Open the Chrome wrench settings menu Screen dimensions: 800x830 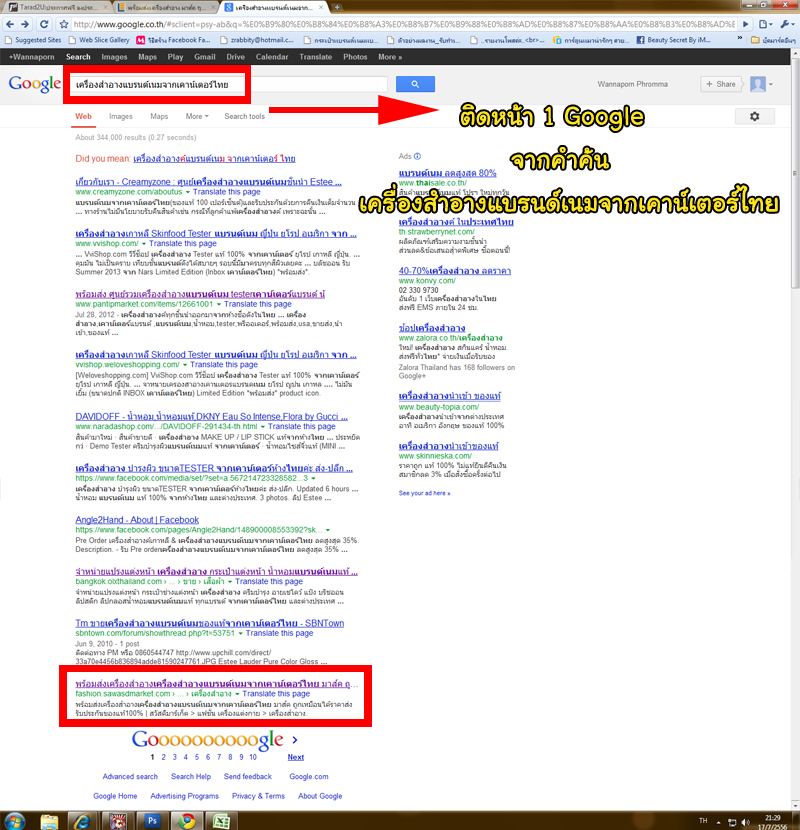coord(786,24)
